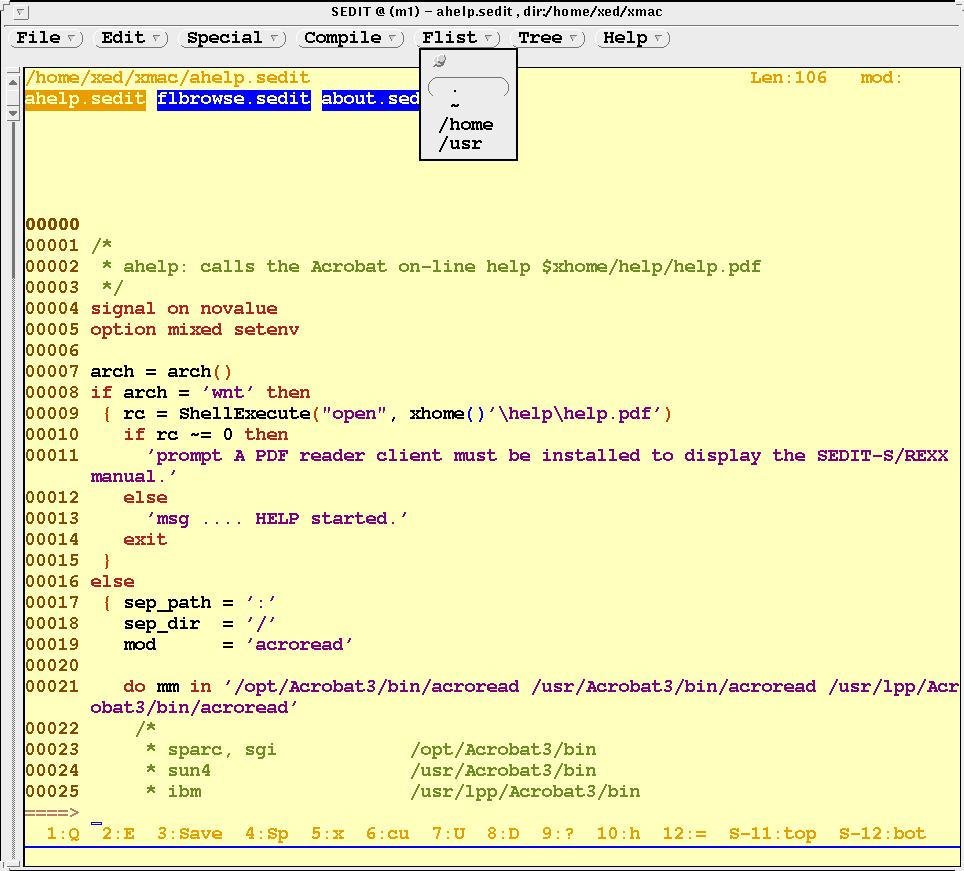Viewport: 964px width, 871px height.
Task: Click the S-12:bot function key label
Action: click(882, 833)
